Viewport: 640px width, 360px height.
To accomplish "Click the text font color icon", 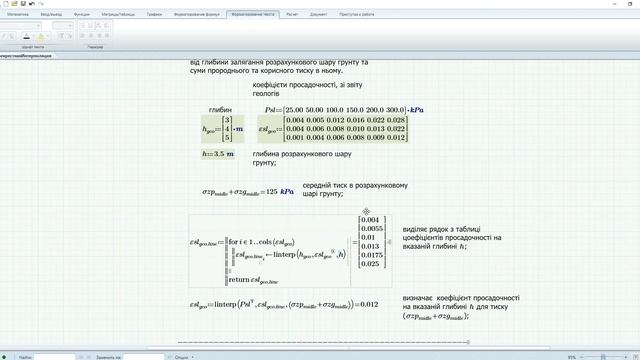I will click(27, 36).
